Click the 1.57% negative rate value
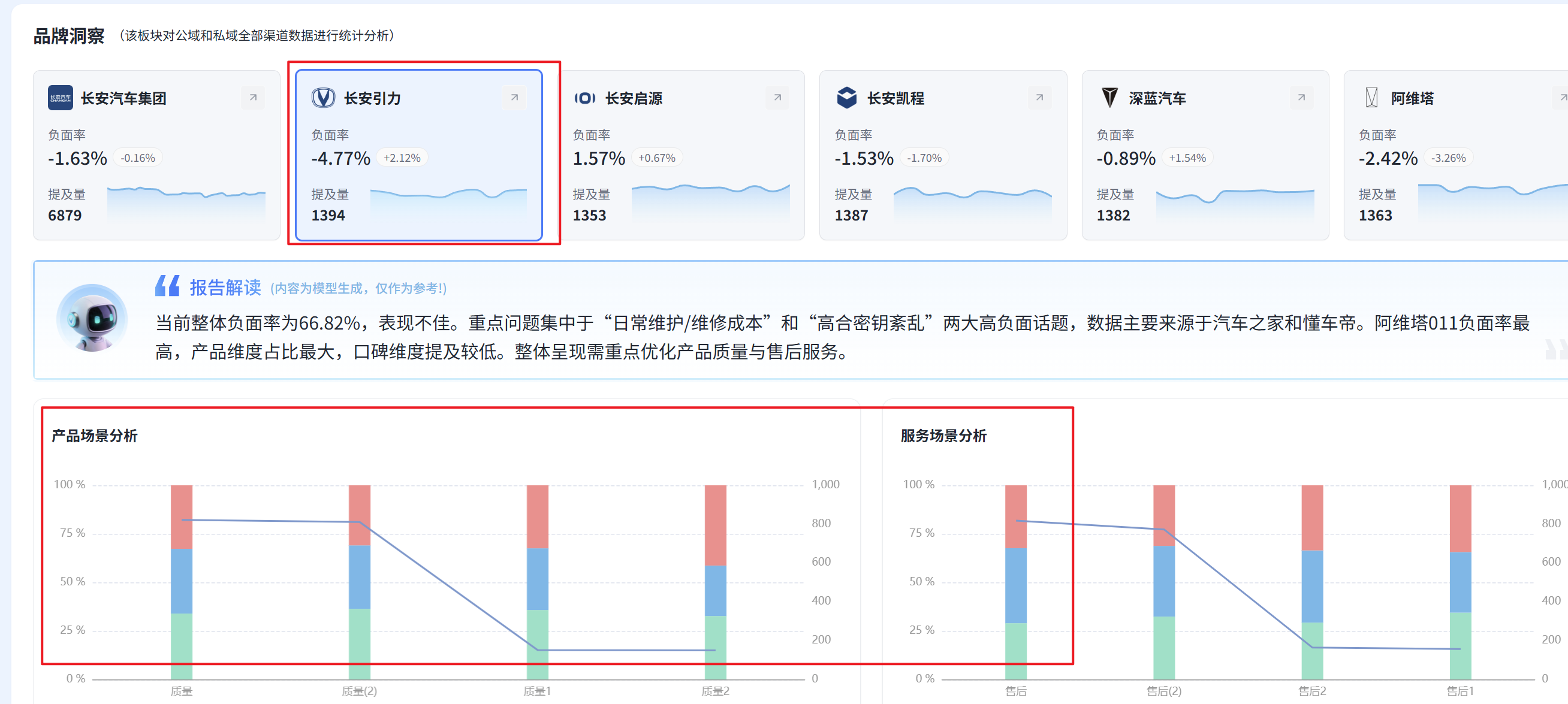 coord(598,158)
